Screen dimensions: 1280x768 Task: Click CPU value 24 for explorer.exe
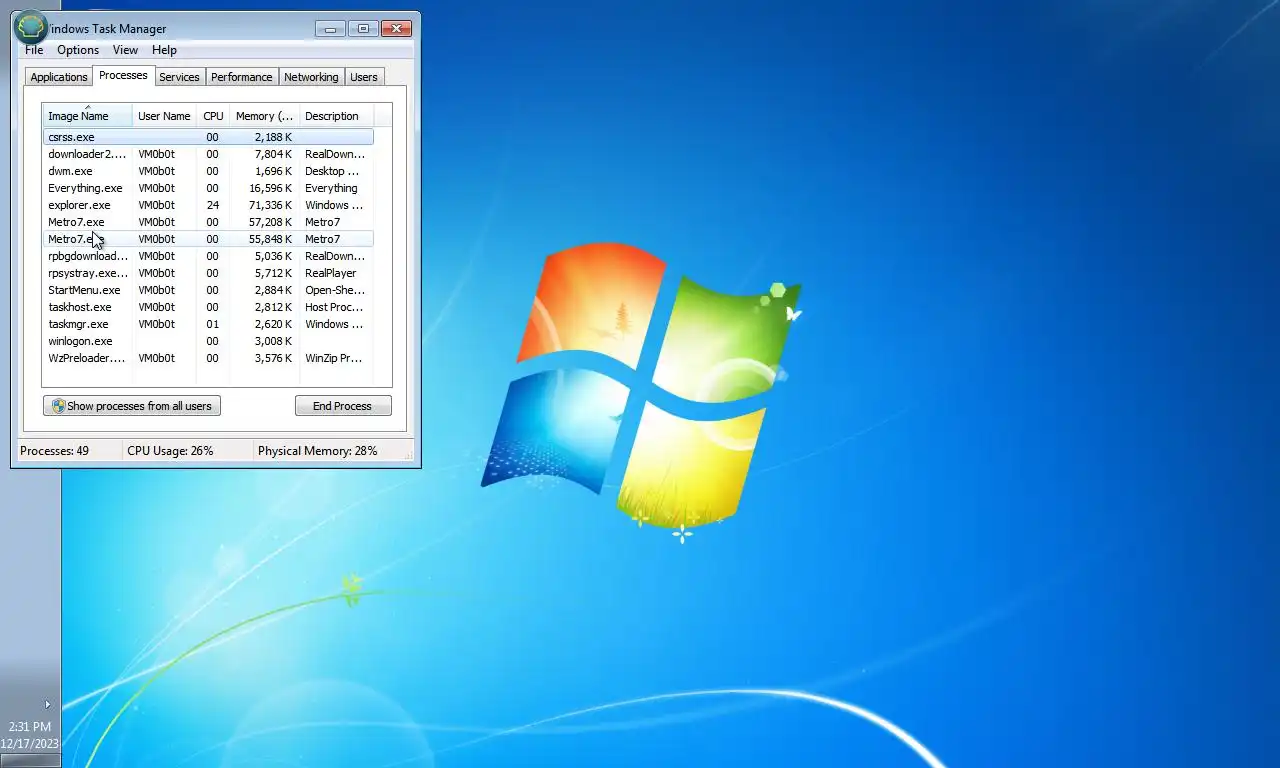pyautogui.click(x=212, y=205)
